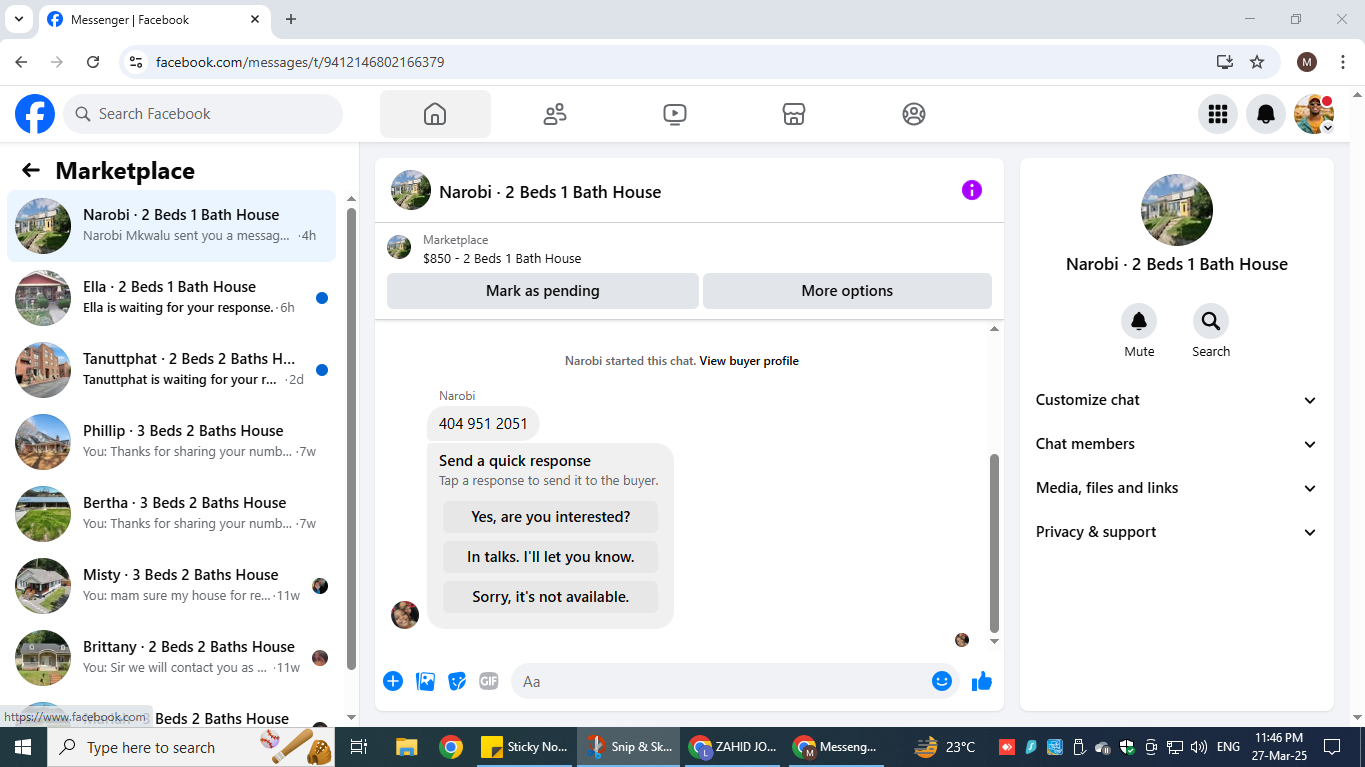Click the browser address bar URL

[300, 62]
